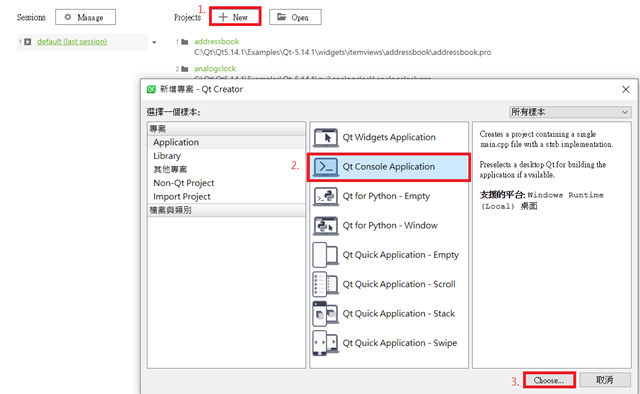The height and width of the screenshot is (394, 640).
Task: Select the Qt Console Application label
Action: 389,167
